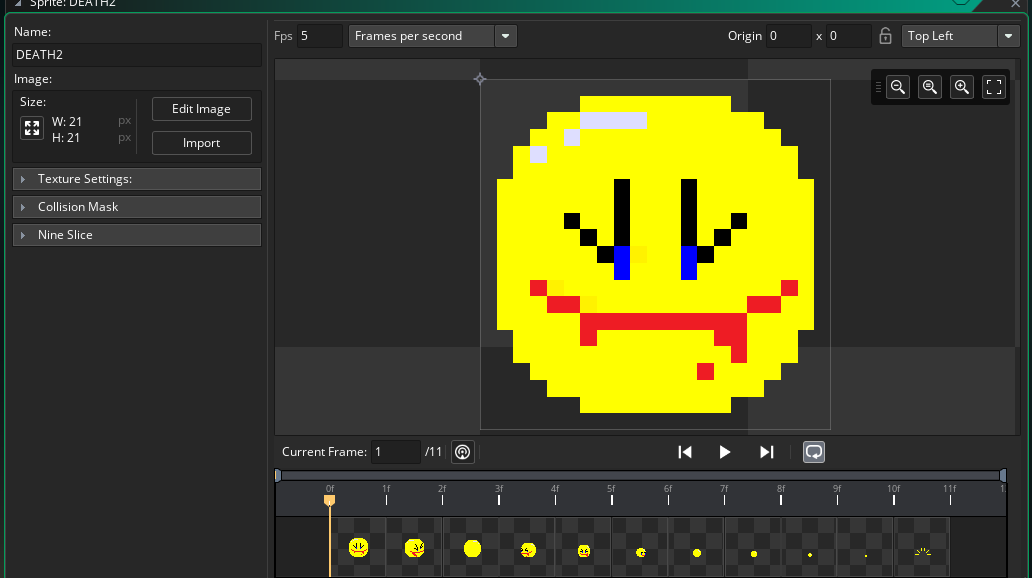Open the Frames per second dropdown
The width and height of the screenshot is (1032, 578).
(432, 36)
